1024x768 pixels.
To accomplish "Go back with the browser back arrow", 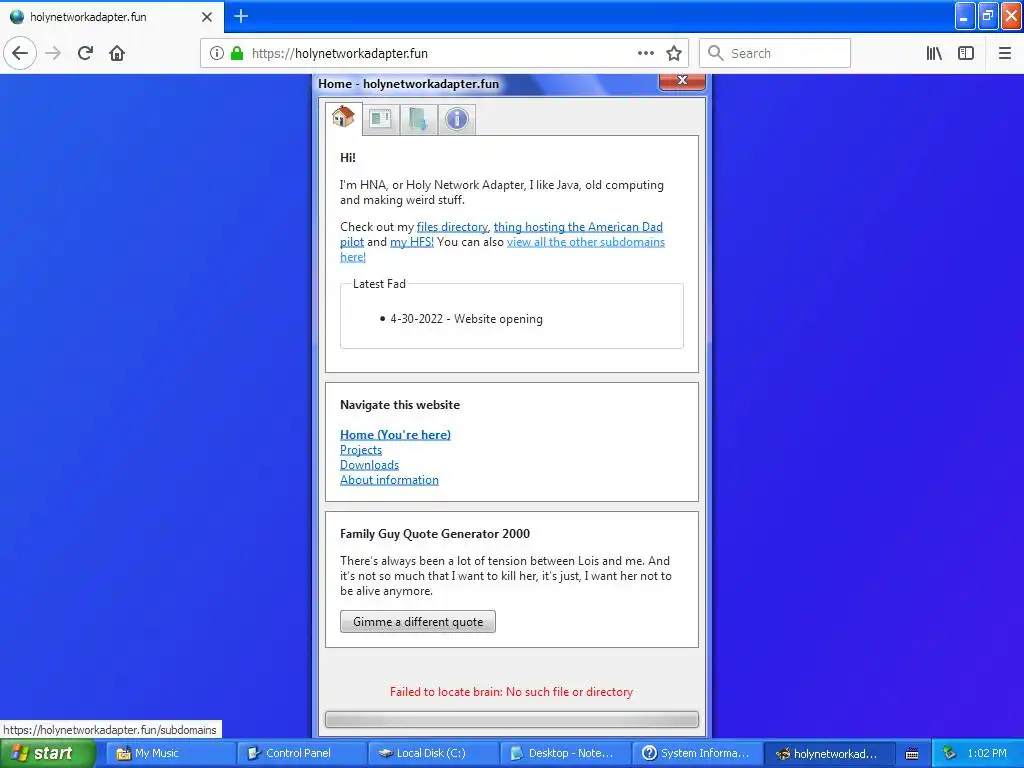I will (20, 53).
